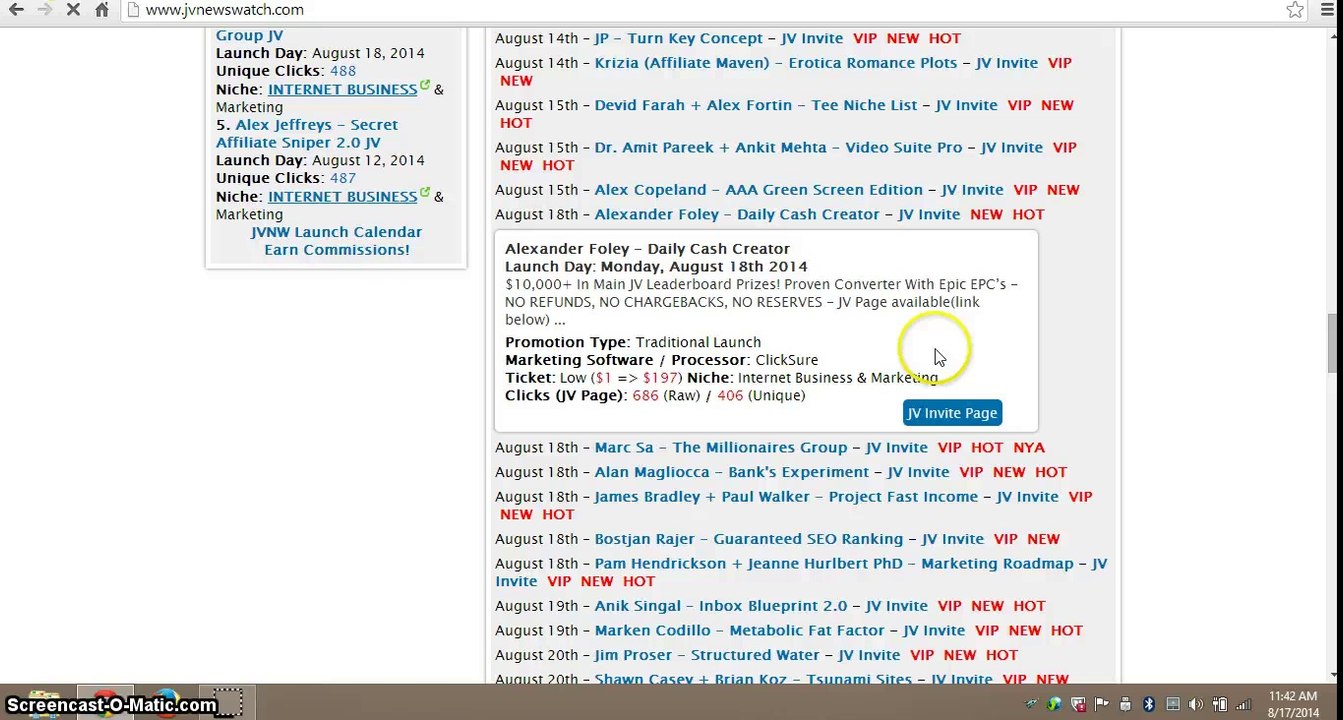Click the browser forward arrow
This screenshot has height=720, width=1343.
(x=45, y=10)
